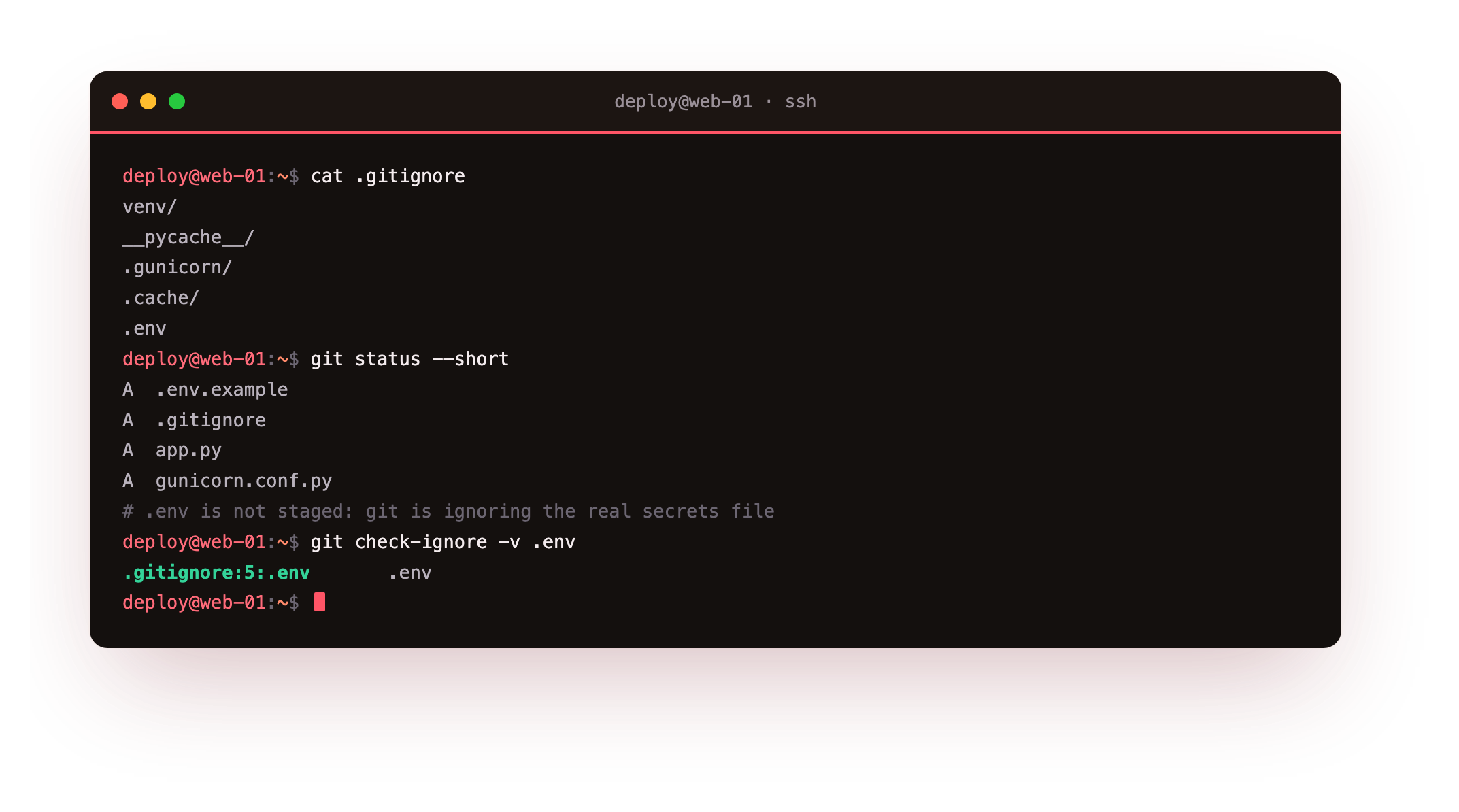Click the prompt before 'git check-ignore'
This screenshot has height=812, width=1459.
tap(211, 542)
